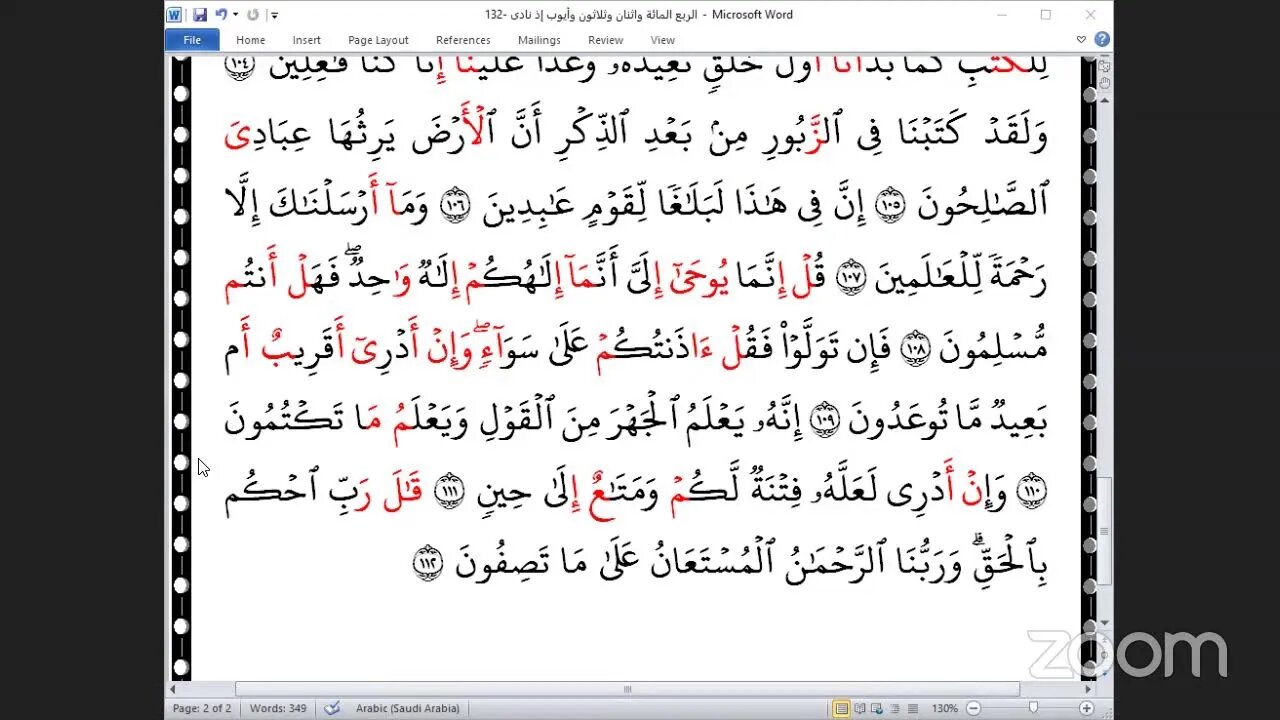Open the File tab

192,40
